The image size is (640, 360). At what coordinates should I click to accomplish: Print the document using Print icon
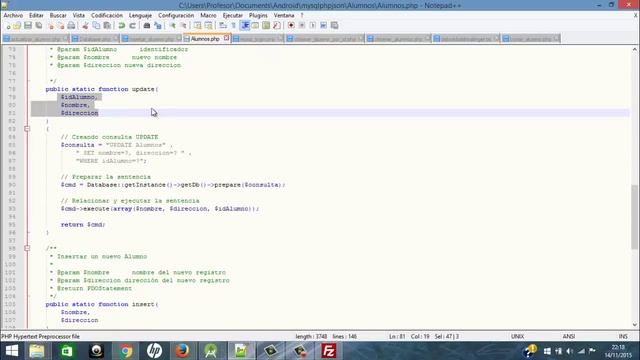pos(71,26)
